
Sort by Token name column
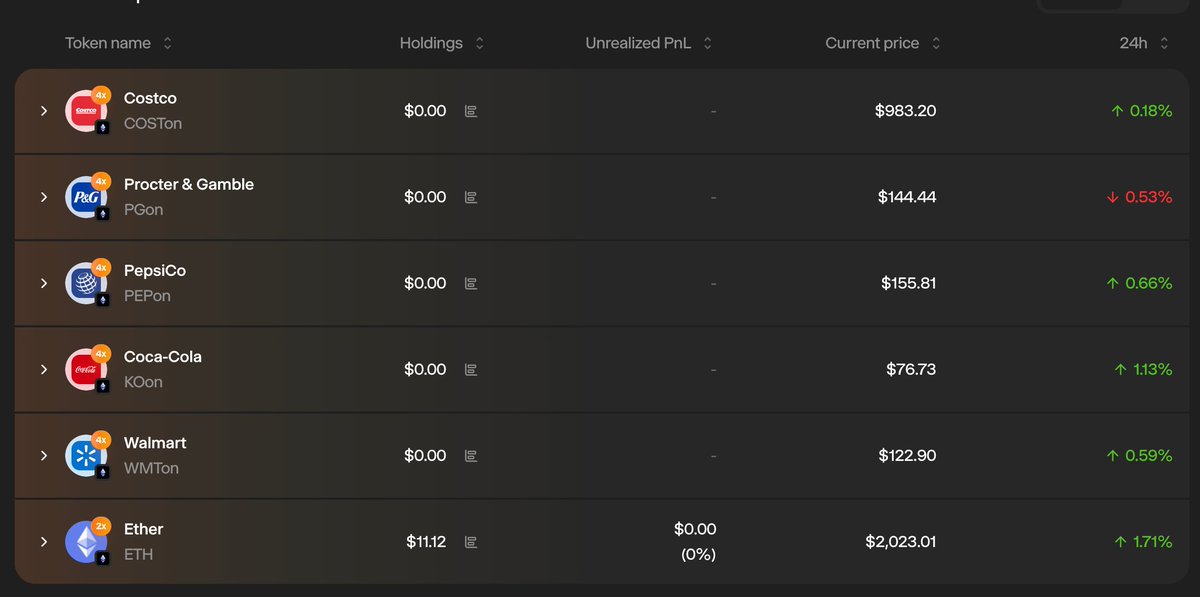pyautogui.click(x=119, y=43)
